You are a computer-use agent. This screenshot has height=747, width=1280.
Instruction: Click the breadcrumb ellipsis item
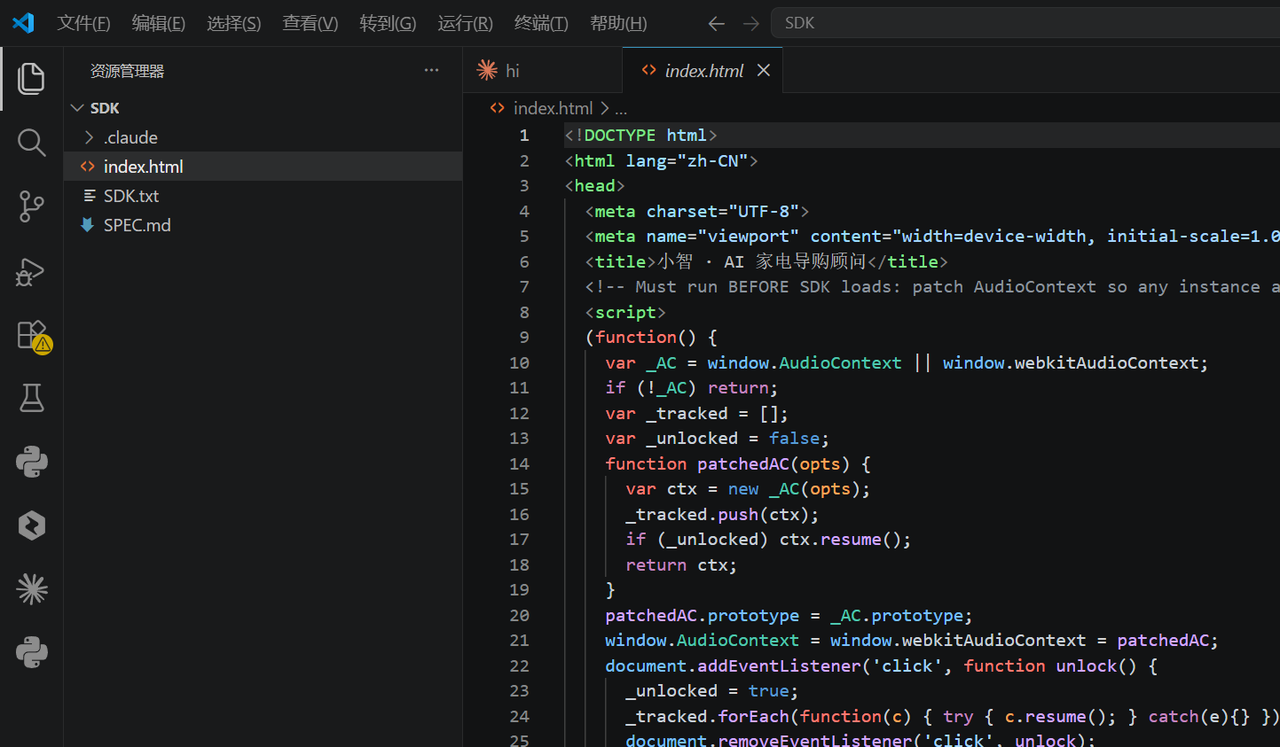click(x=621, y=108)
